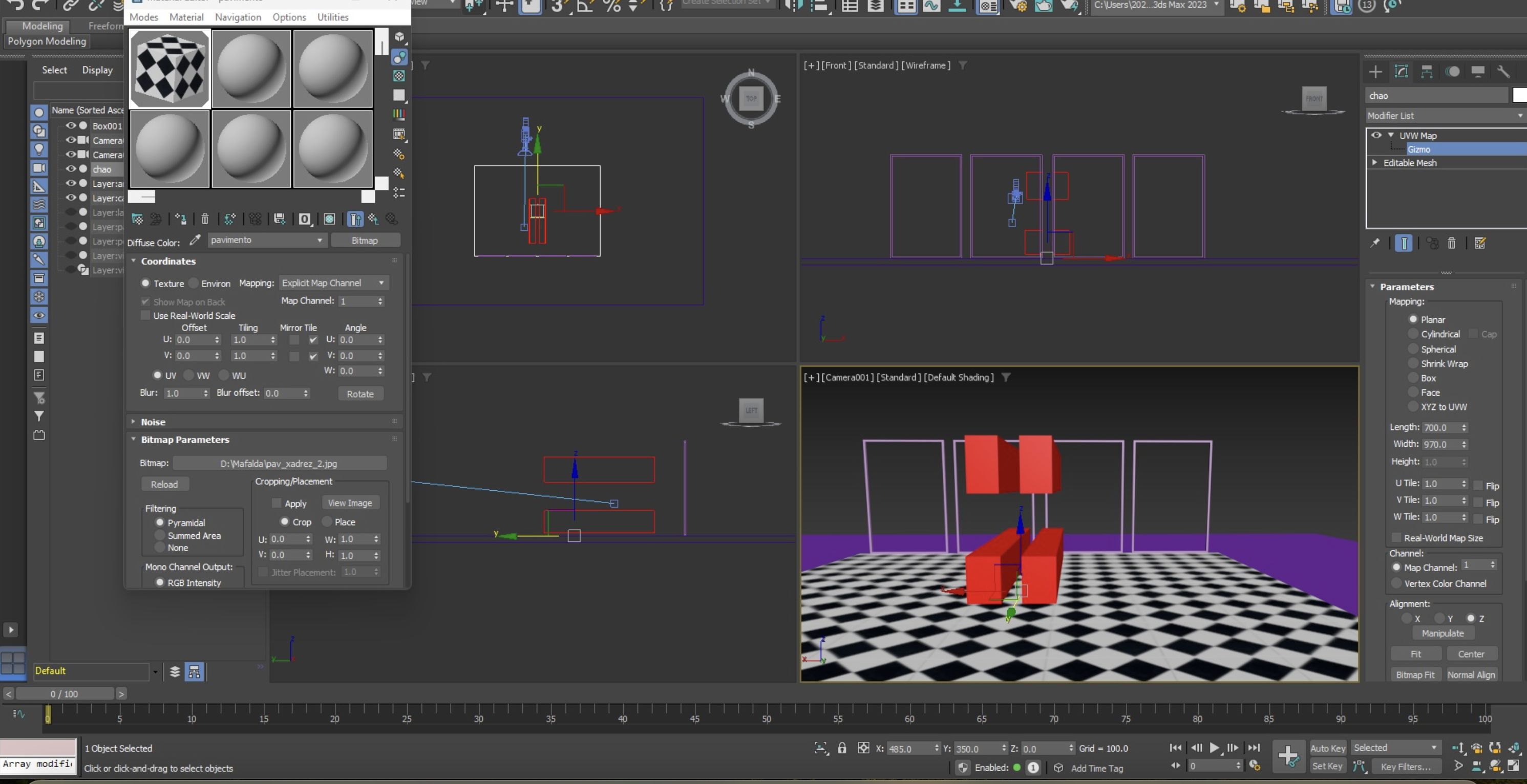Screen dimensions: 1527x784
Task: Enable Use Real-World Scale checkbox
Action: click(x=145, y=315)
